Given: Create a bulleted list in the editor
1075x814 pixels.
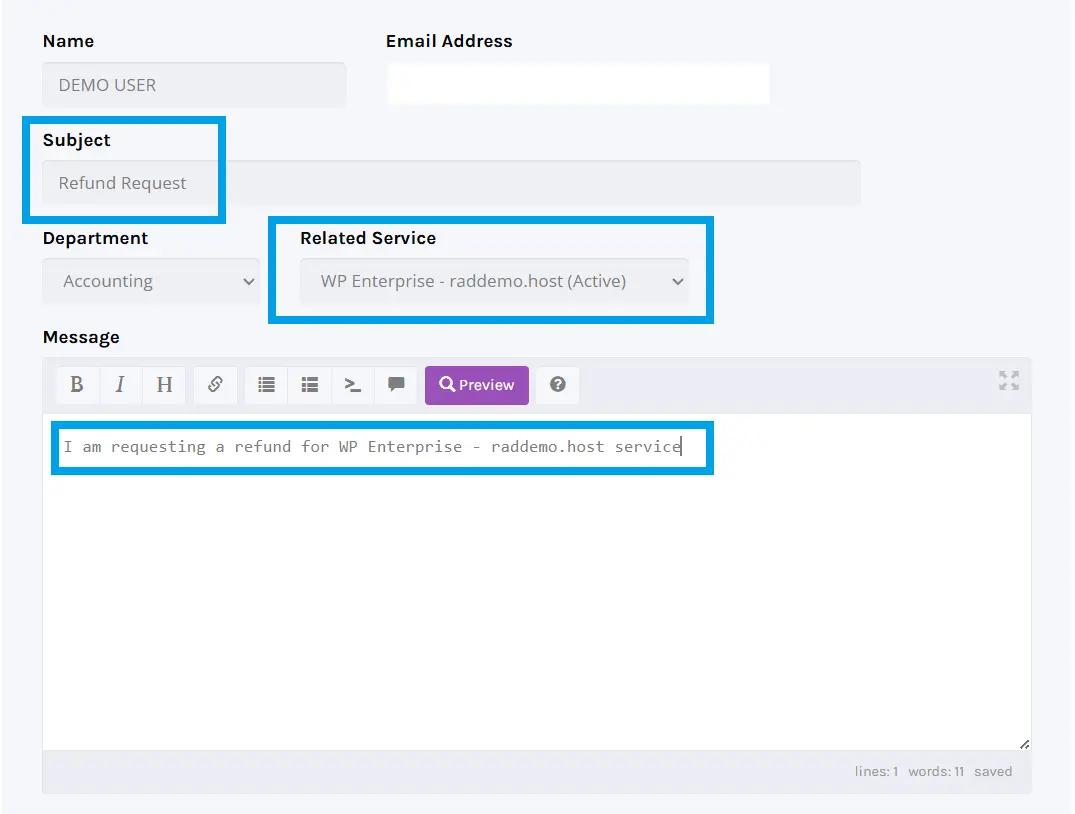Looking at the screenshot, I should click(265, 385).
